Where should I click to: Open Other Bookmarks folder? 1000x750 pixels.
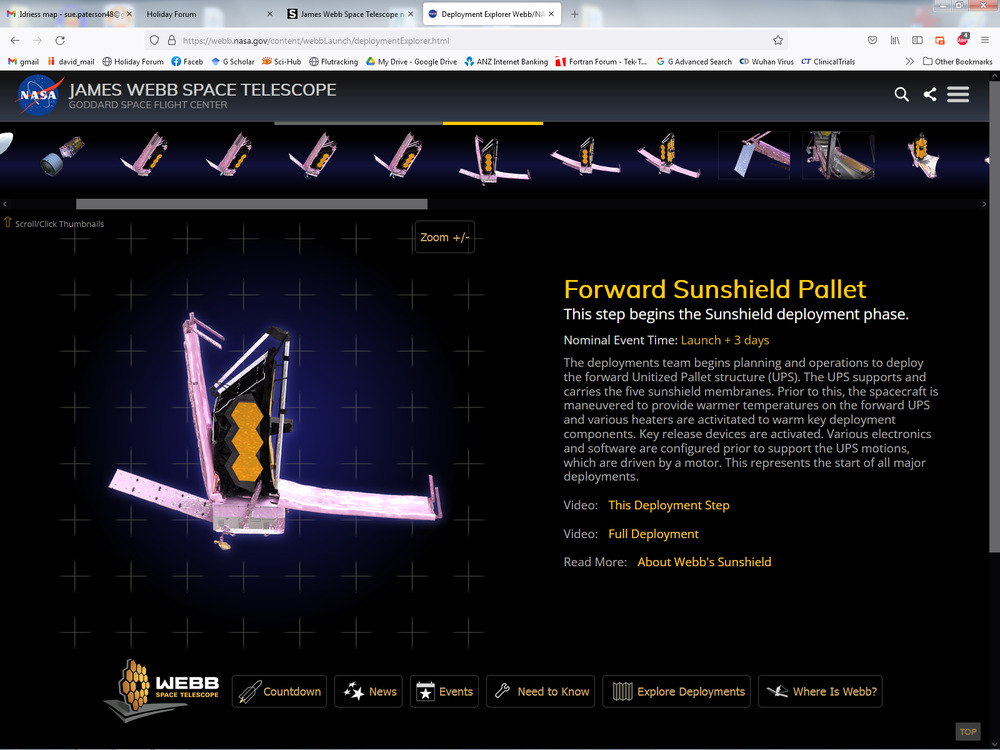(x=957, y=62)
